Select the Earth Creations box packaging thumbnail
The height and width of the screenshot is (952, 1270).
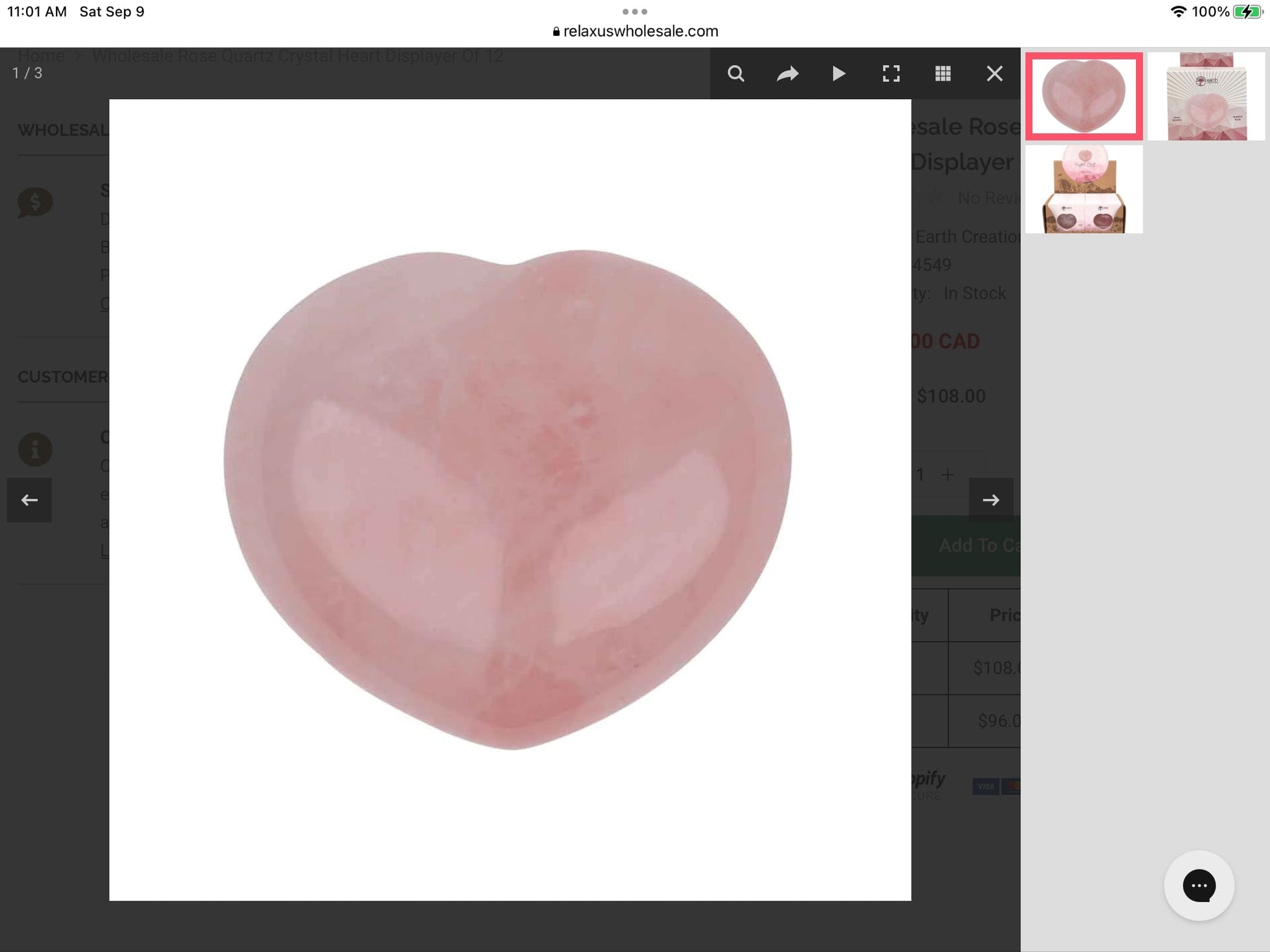[x=1206, y=96]
